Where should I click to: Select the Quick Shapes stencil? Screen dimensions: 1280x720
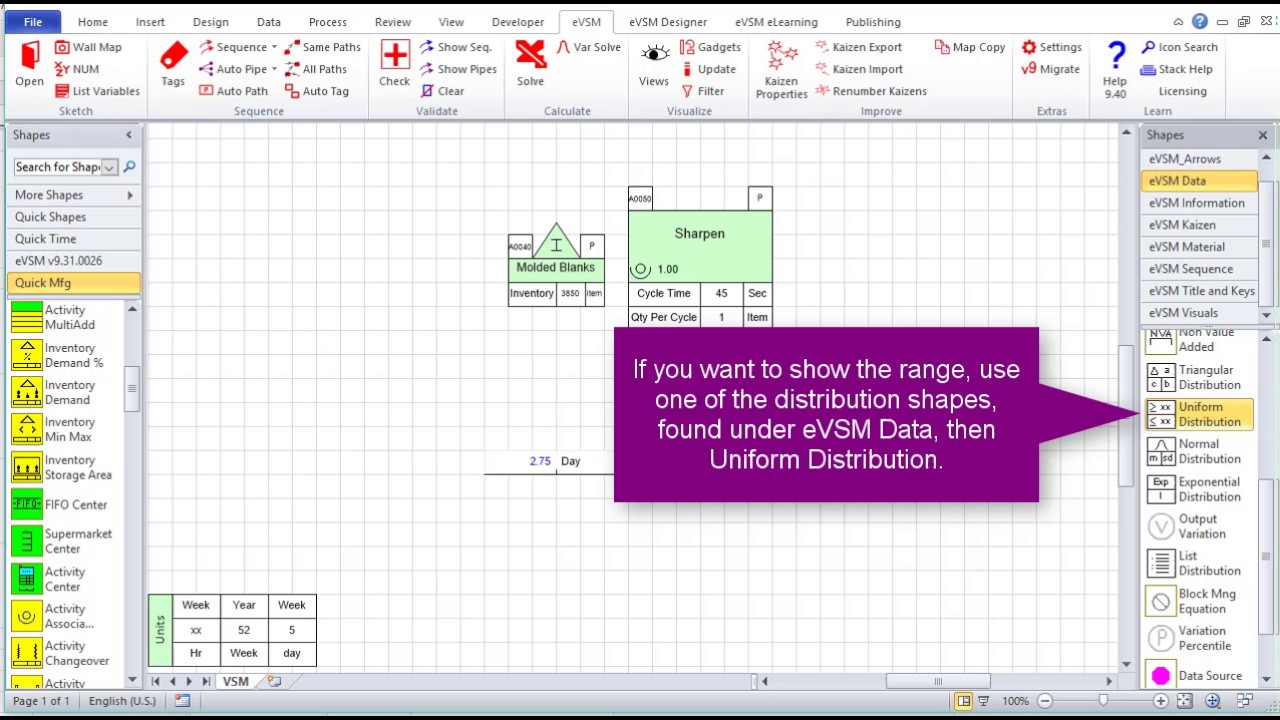(75, 217)
